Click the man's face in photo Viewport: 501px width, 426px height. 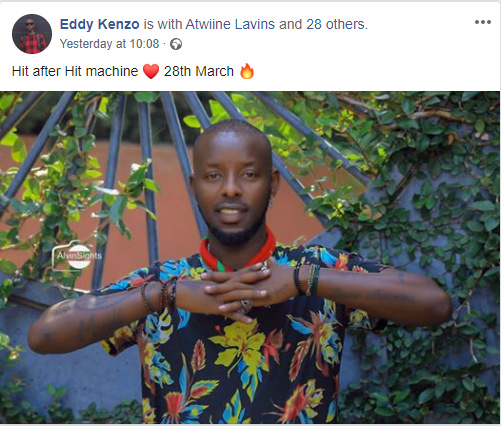(233, 187)
